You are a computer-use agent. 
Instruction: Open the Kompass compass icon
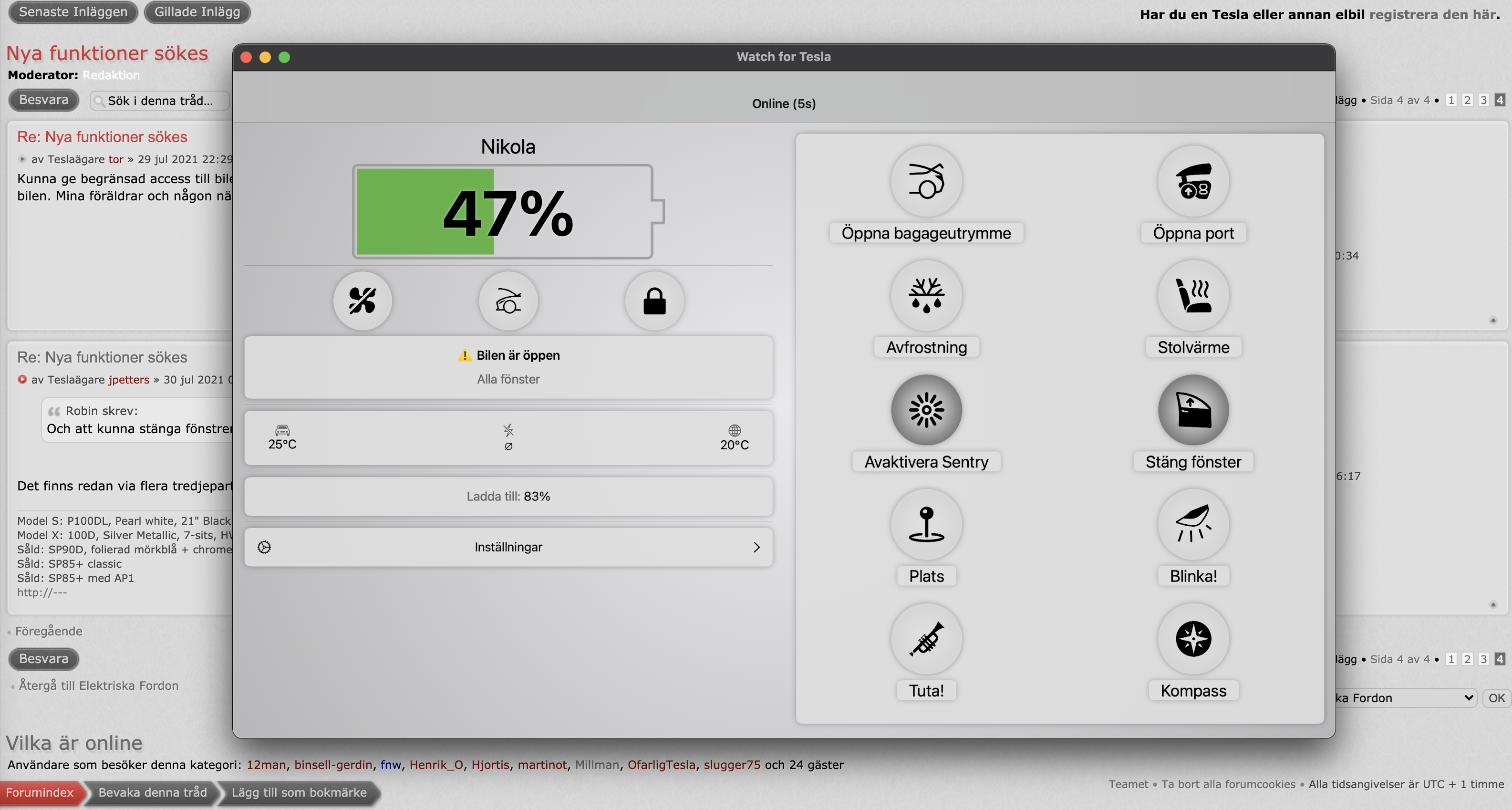1193,639
